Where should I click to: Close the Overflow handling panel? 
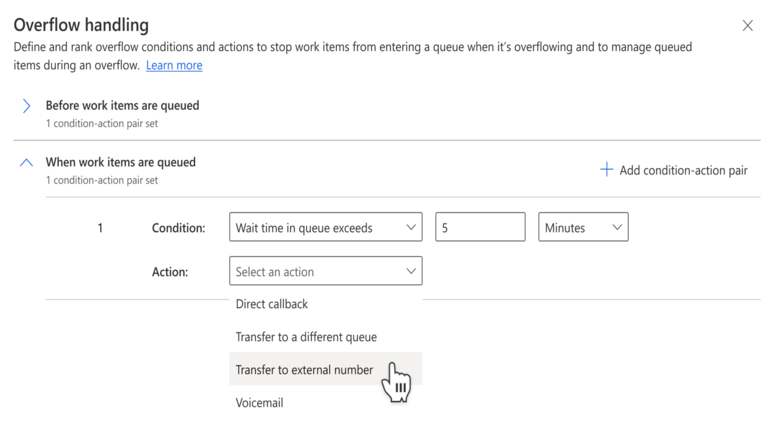(x=747, y=25)
